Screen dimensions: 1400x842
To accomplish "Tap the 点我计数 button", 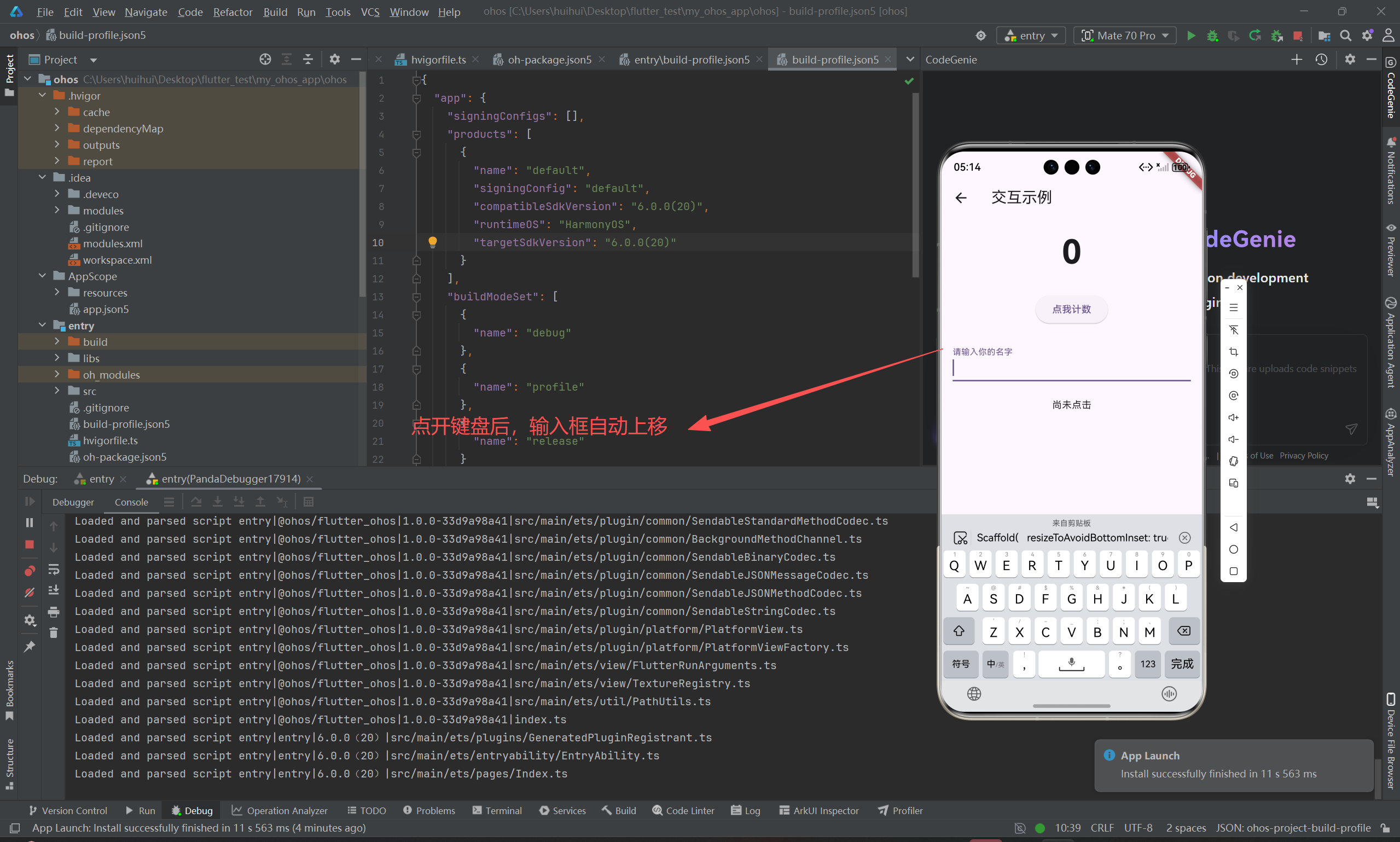I will point(1071,309).
